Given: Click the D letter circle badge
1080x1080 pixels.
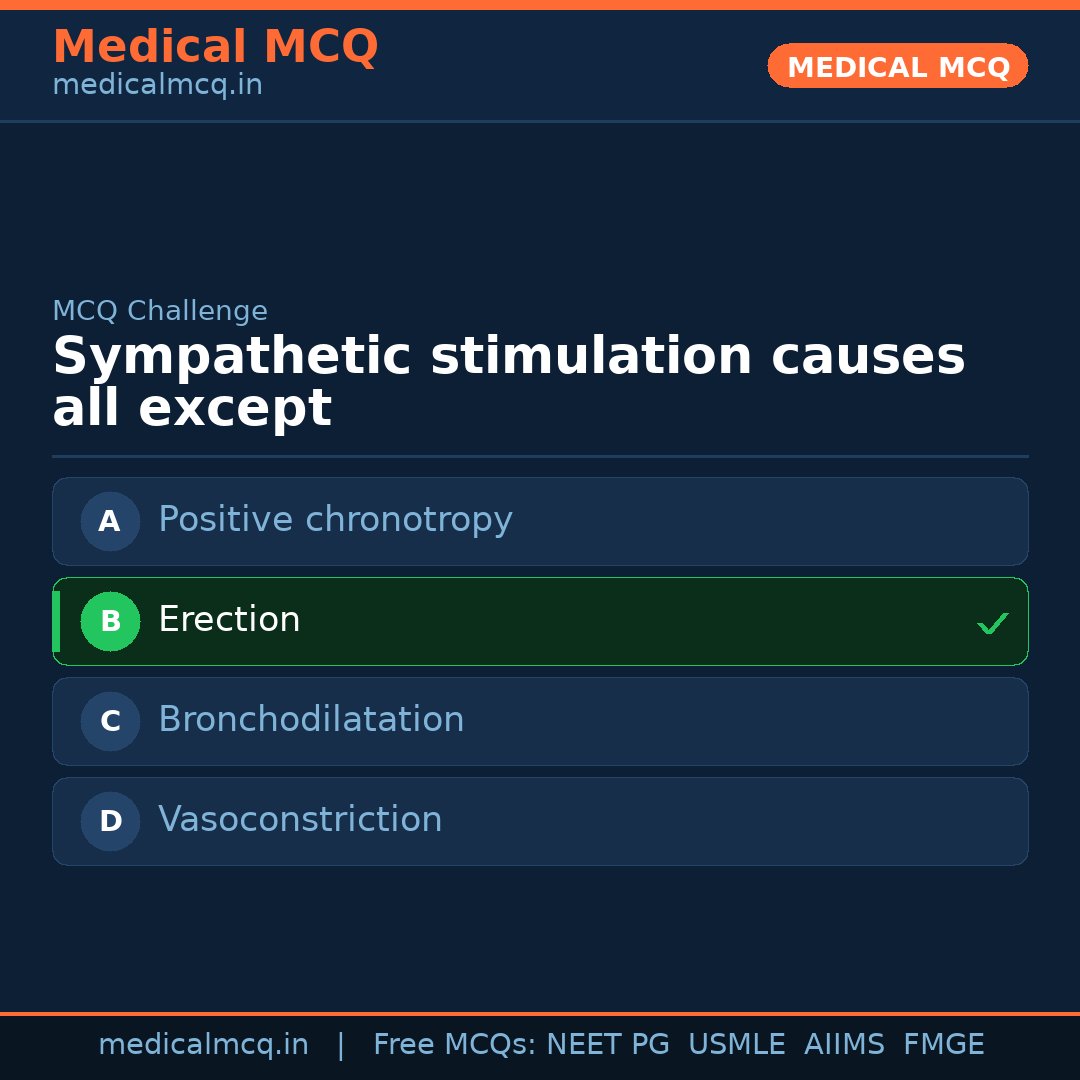Looking at the screenshot, I should point(110,821).
